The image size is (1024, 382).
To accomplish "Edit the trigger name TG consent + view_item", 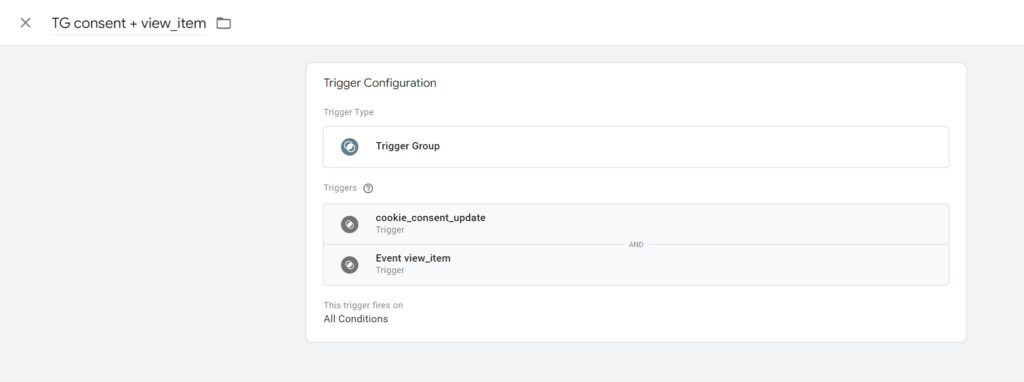I will (129, 24).
